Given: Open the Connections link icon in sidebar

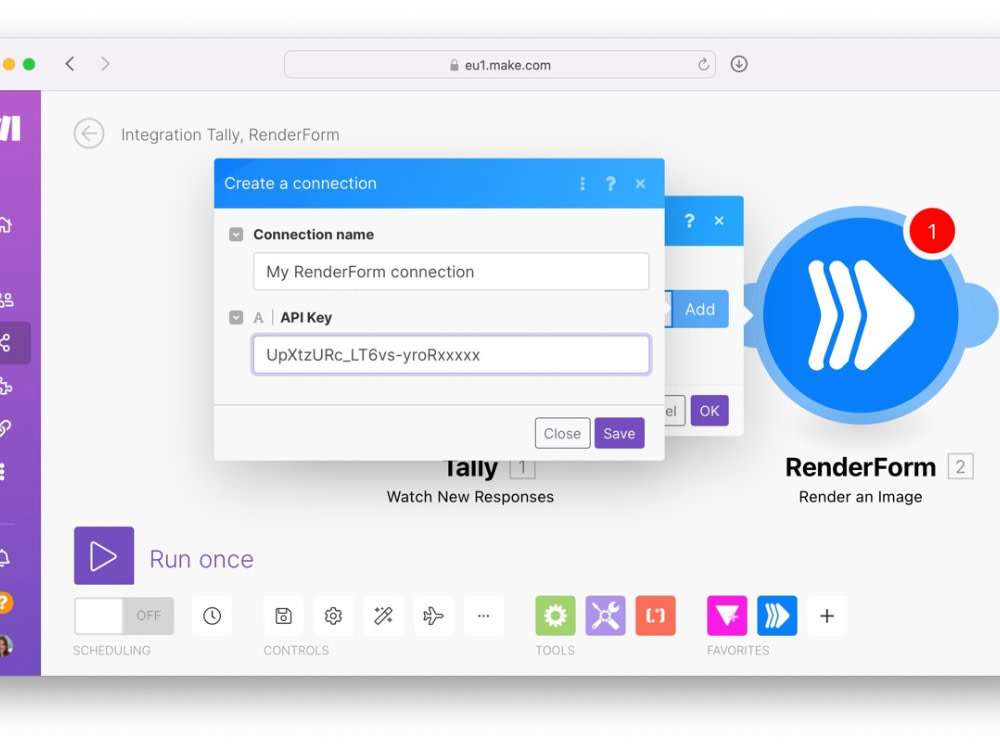Looking at the screenshot, I should click(x=5, y=428).
